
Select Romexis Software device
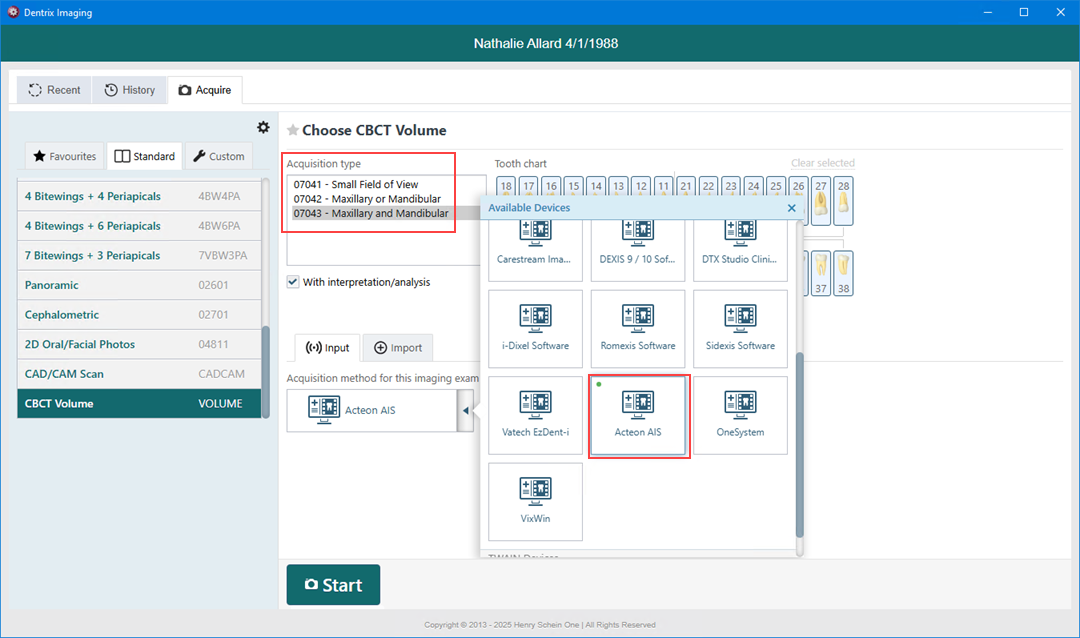(638, 329)
